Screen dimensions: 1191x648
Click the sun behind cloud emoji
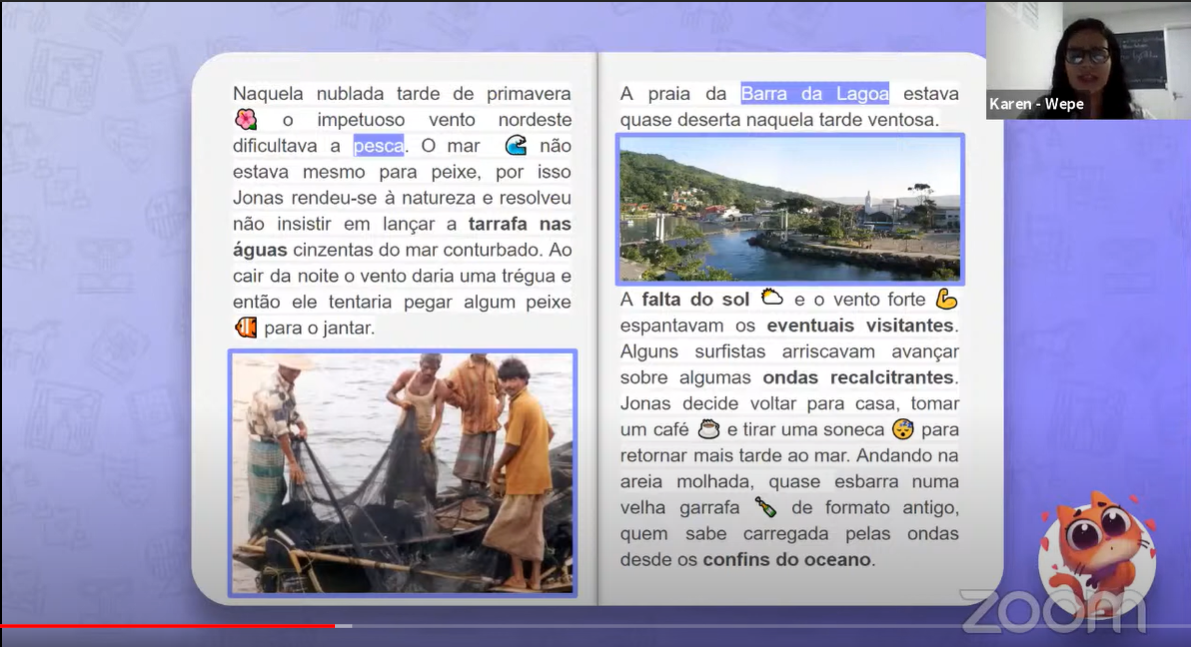point(772,298)
